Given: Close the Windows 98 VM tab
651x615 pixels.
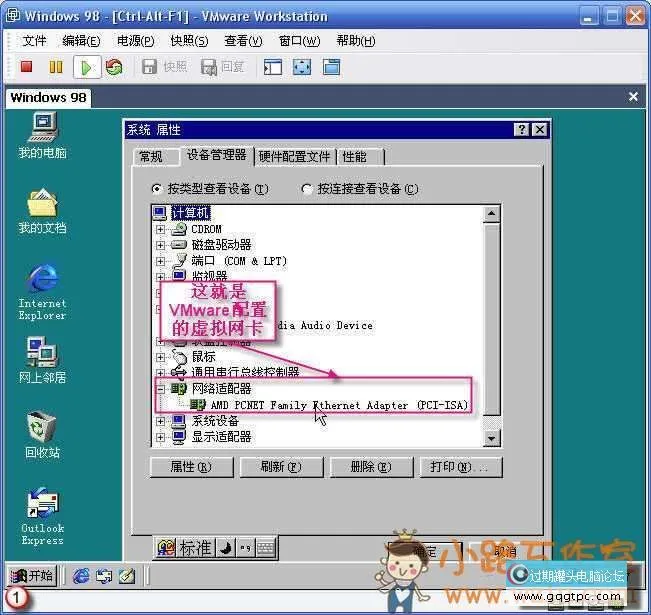Looking at the screenshot, I should coord(633,97).
